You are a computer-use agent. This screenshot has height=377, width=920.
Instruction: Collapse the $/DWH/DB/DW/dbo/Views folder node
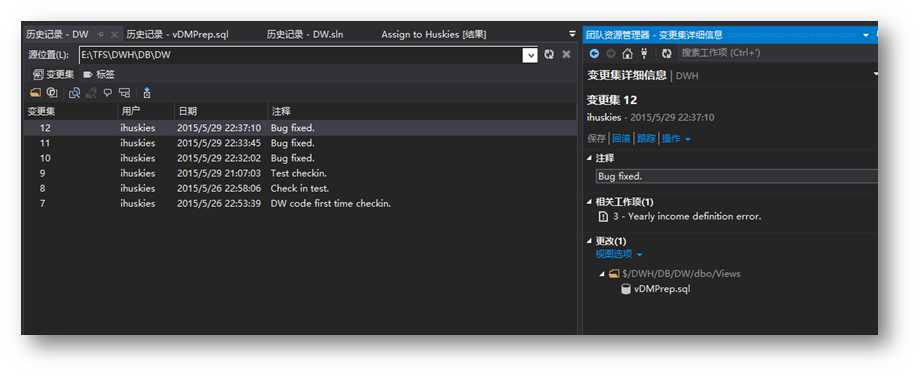602,274
